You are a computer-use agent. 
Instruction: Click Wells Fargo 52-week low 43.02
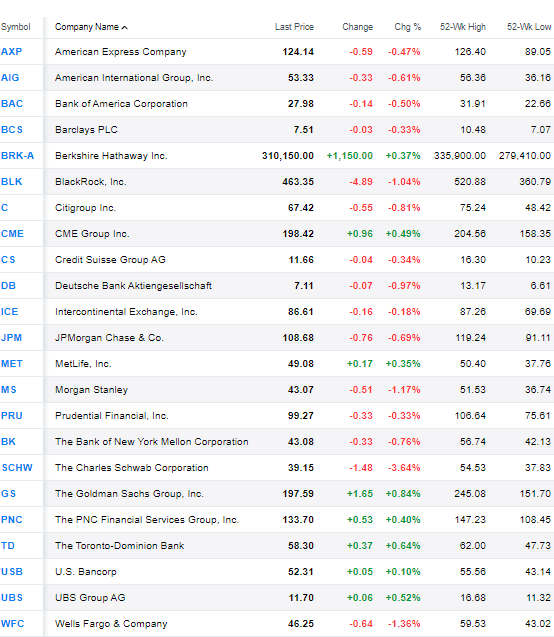(x=538, y=624)
